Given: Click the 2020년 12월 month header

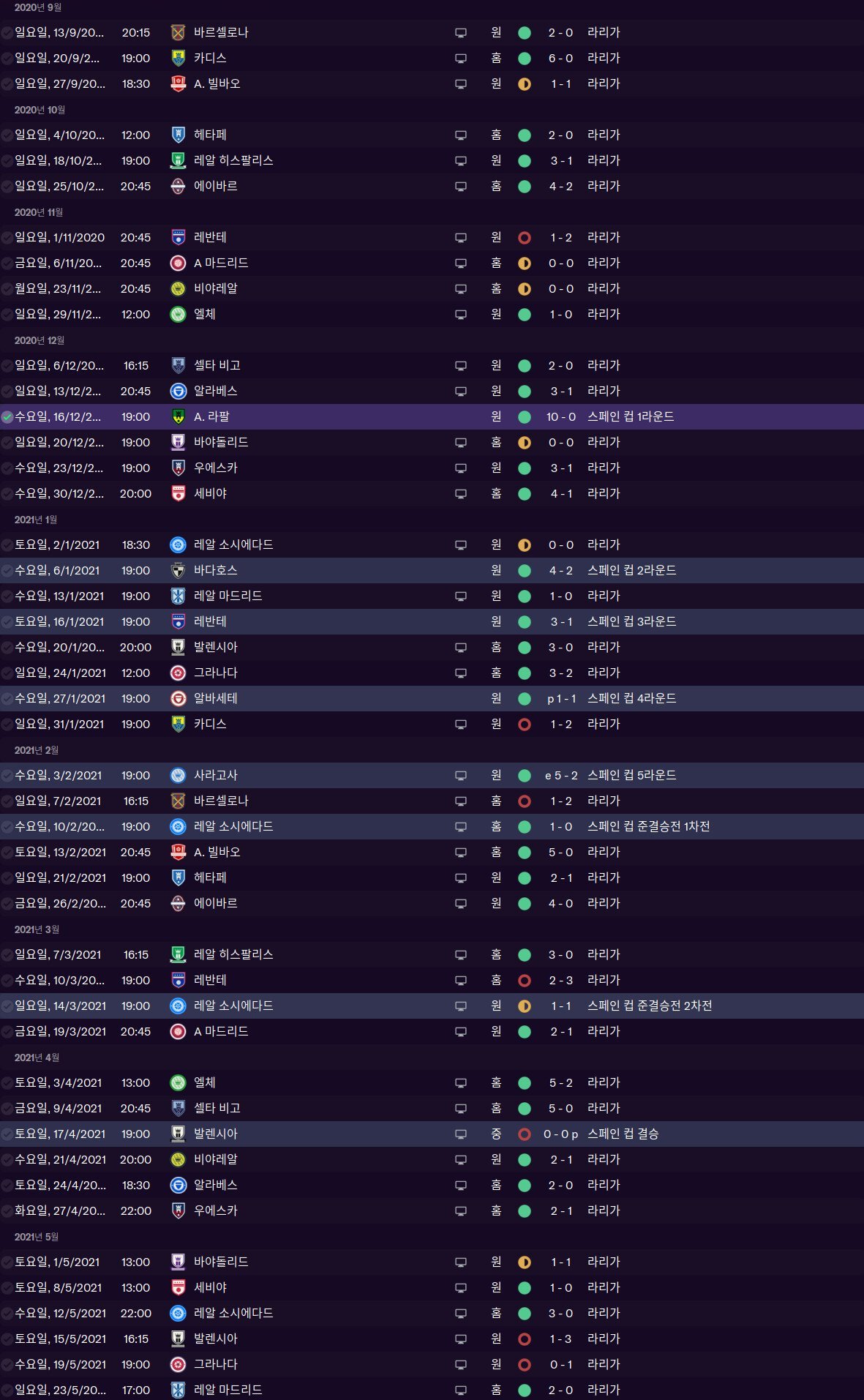Looking at the screenshot, I should [x=40, y=340].
